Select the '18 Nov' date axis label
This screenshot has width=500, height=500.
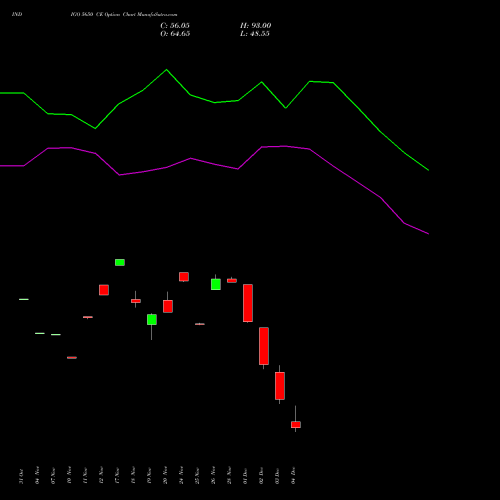coord(133,475)
